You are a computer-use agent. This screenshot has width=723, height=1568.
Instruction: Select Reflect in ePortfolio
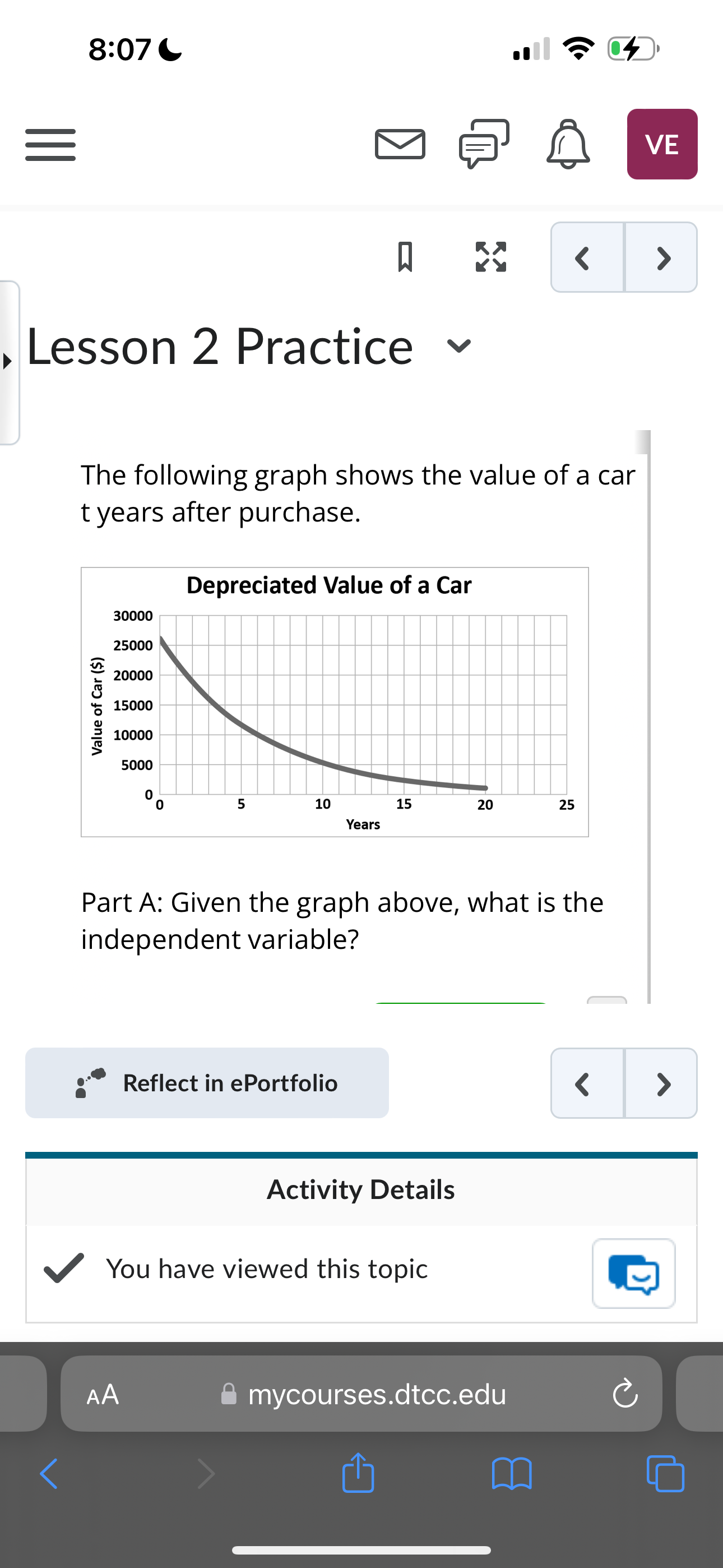coord(207,1083)
